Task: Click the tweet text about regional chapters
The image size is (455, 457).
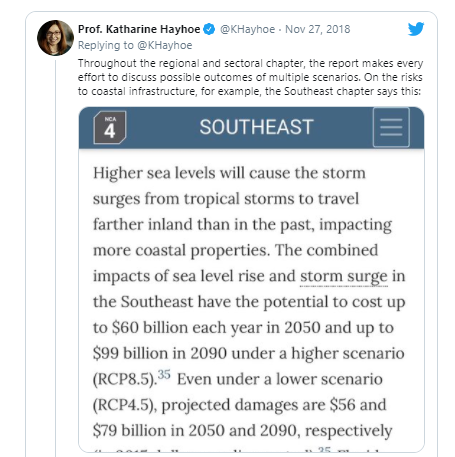Action: click(250, 77)
